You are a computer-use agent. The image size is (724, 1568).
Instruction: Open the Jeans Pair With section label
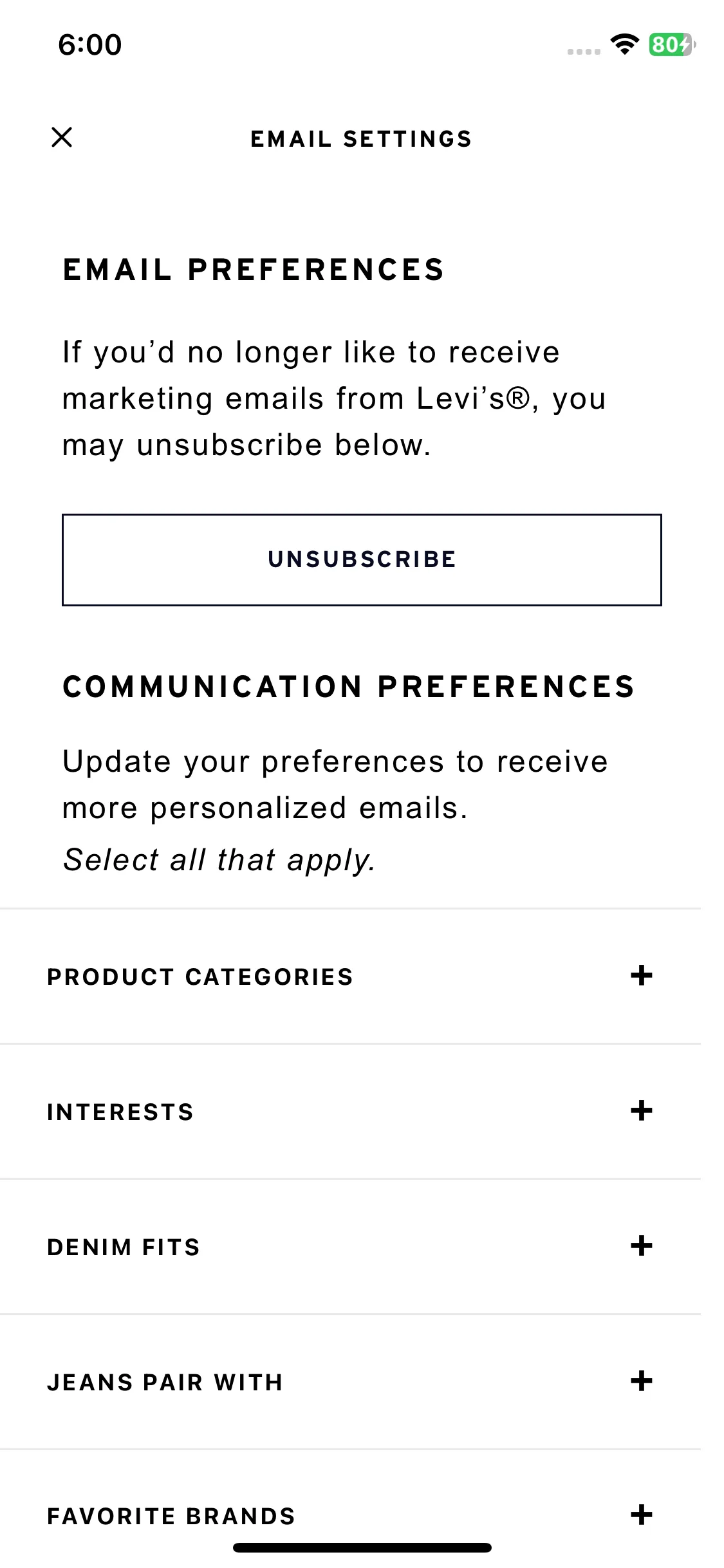click(165, 1383)
